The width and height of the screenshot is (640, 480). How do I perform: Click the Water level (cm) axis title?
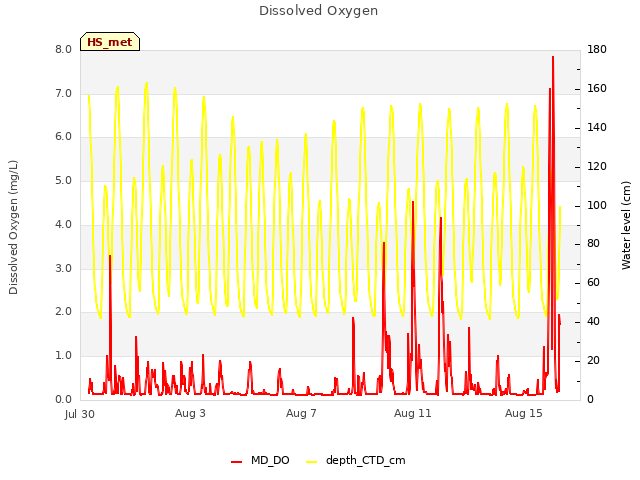click(626, 225)
